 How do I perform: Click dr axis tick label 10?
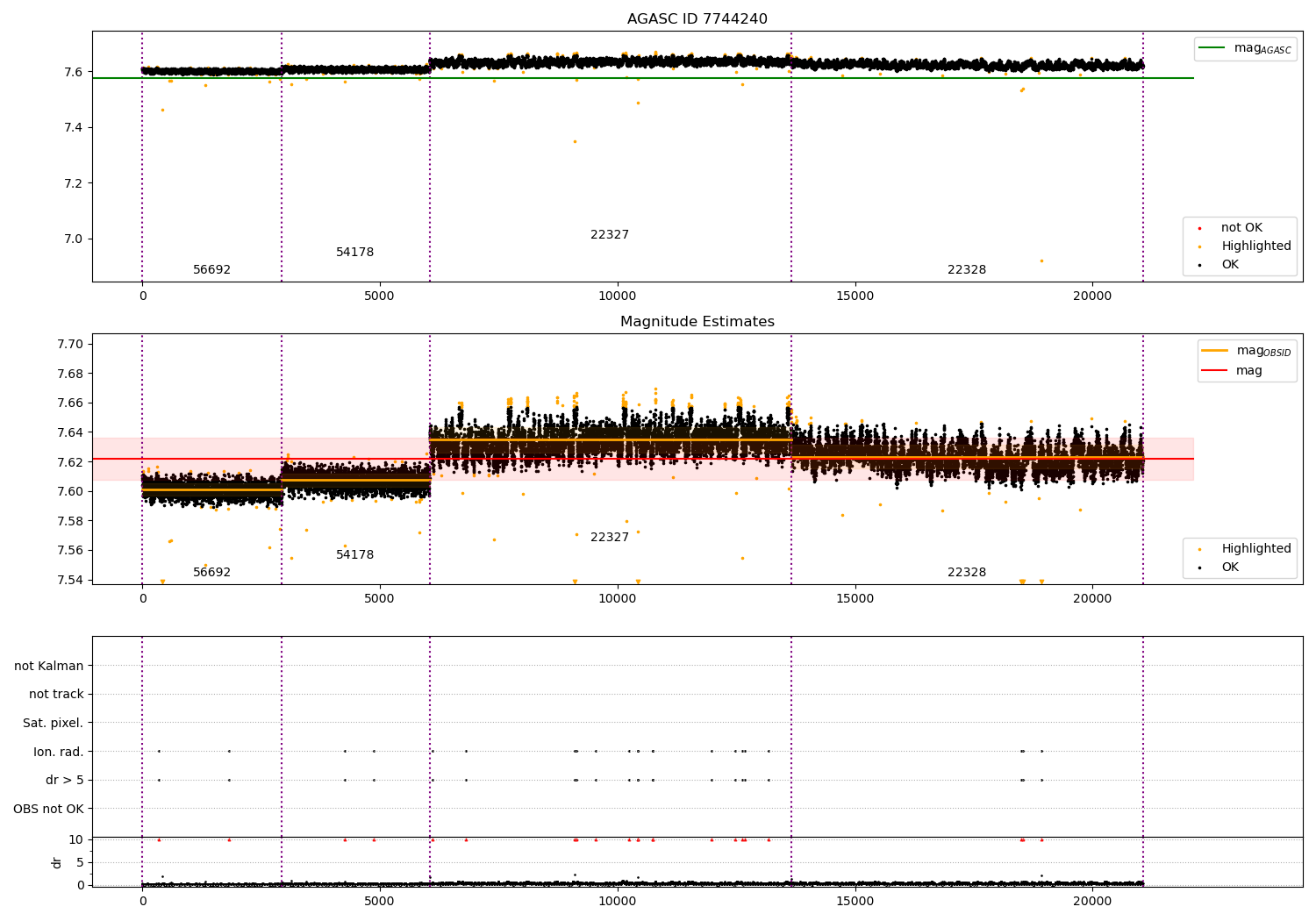77,839
